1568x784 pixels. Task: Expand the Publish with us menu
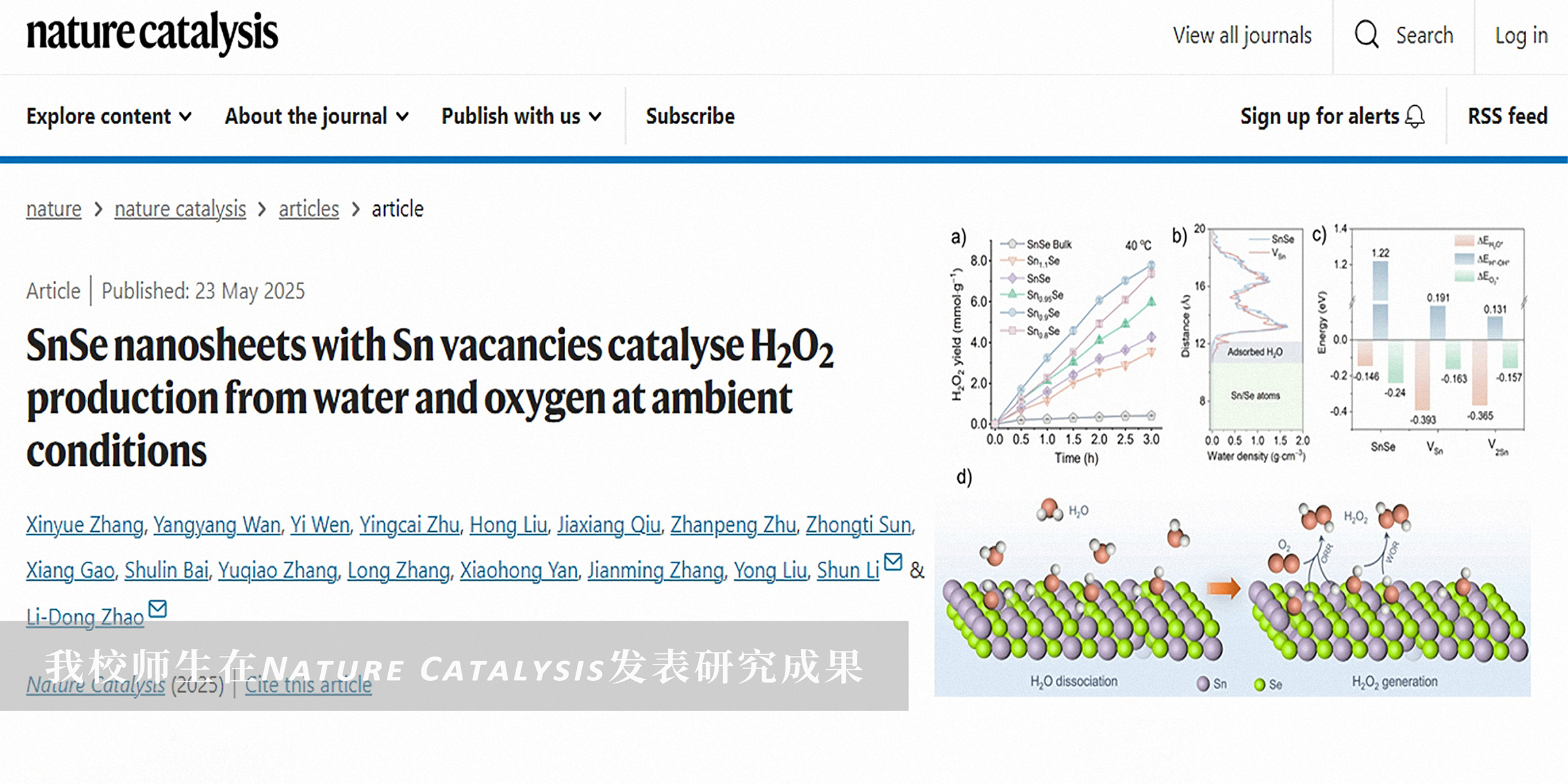pyautogui.click(x=521, y=116)
